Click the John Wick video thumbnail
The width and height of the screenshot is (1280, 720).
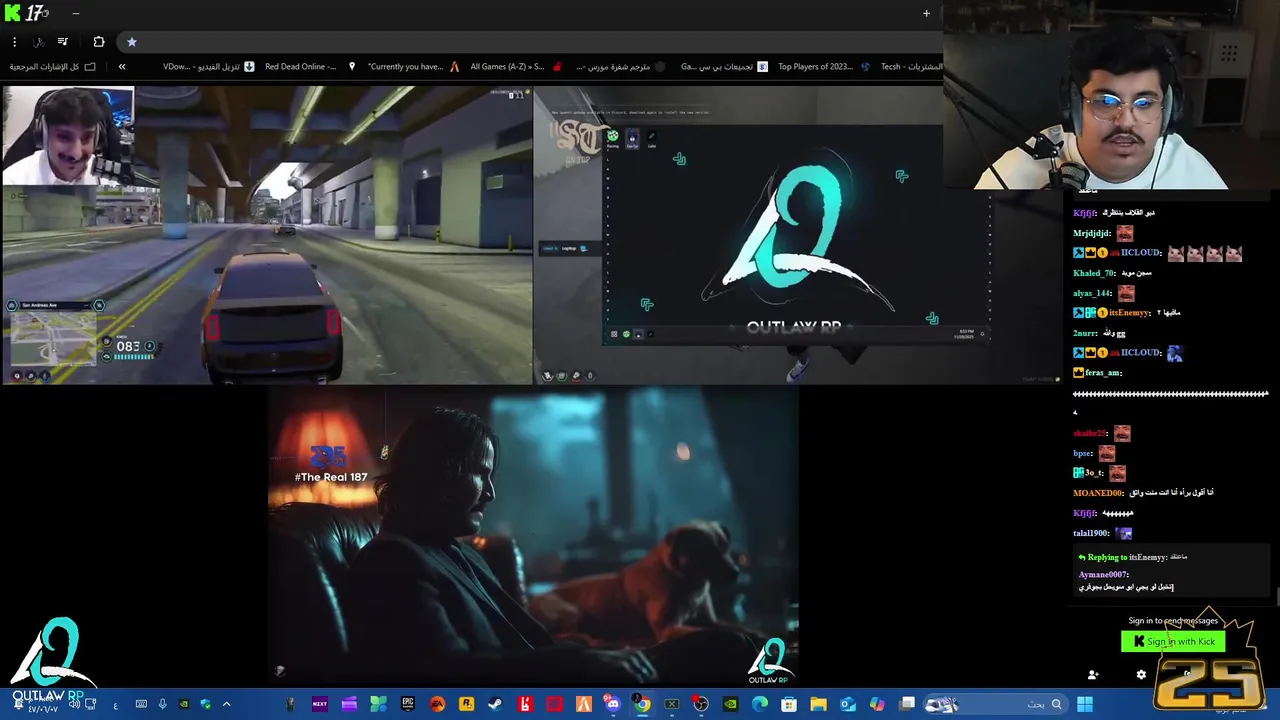click(533, 537)
